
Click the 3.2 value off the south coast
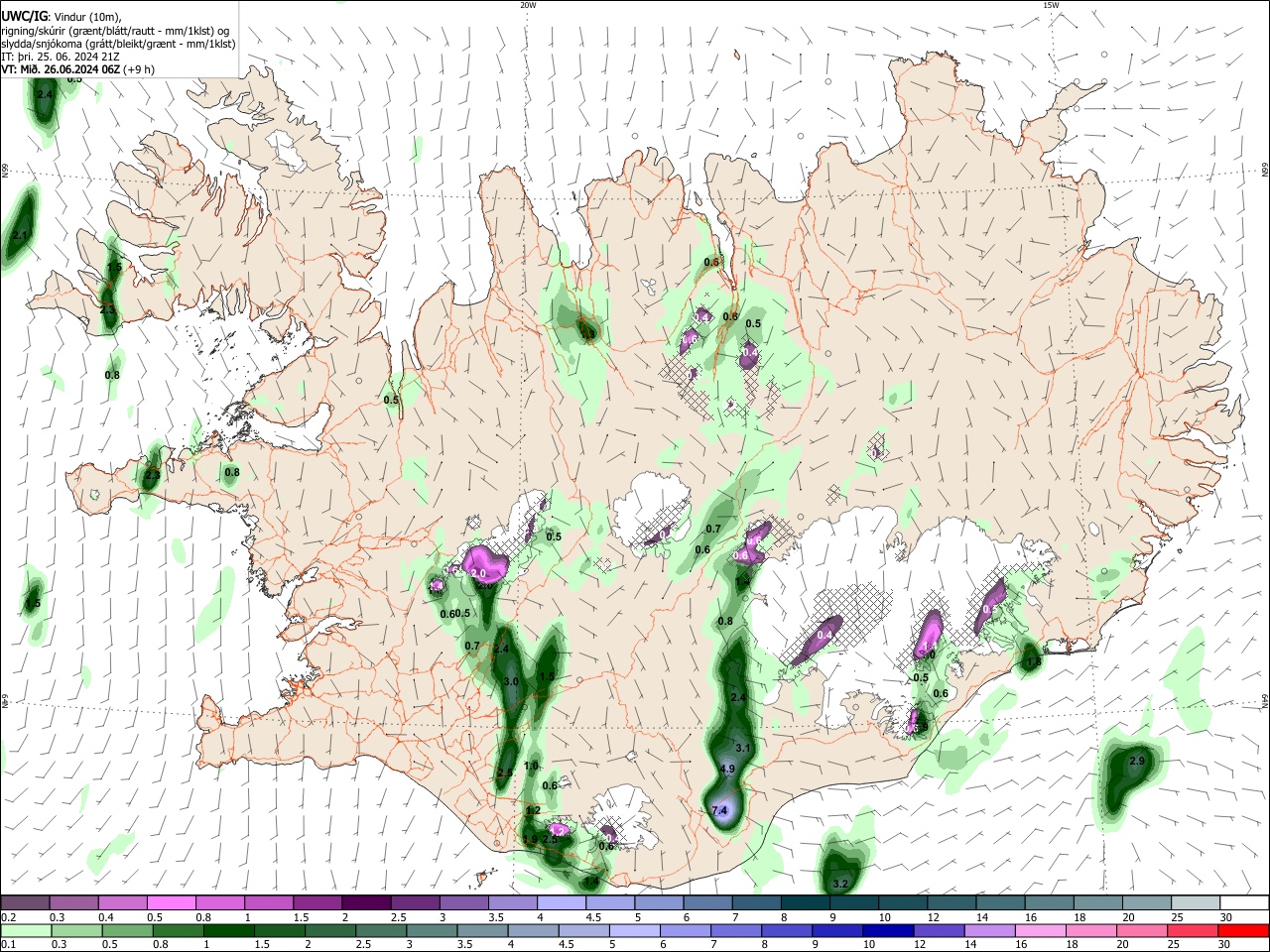[x=840, y=883]
